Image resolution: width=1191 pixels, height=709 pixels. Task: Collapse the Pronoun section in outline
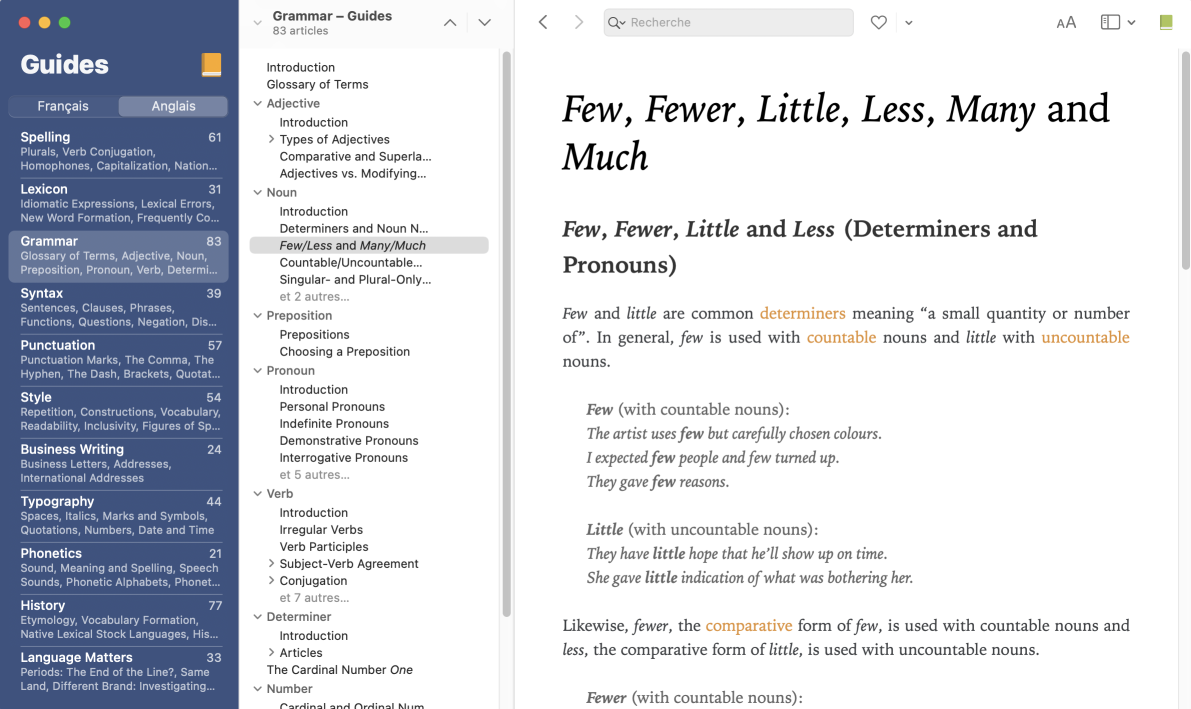258,371
